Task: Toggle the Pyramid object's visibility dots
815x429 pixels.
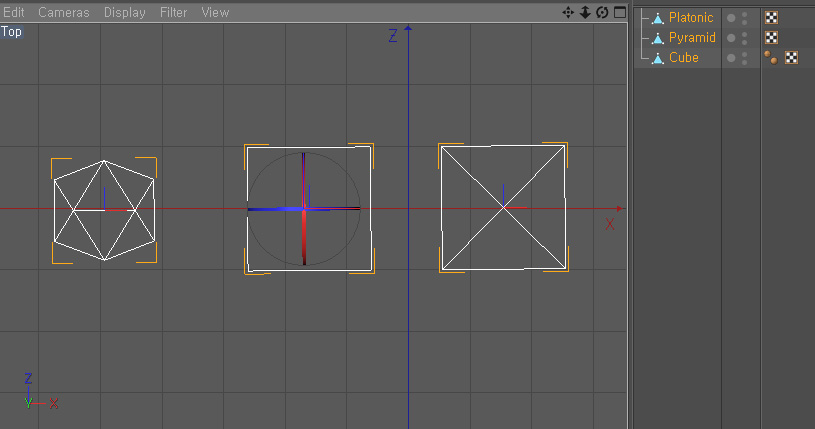Action: pyautogui.click(x=745, y=38)
